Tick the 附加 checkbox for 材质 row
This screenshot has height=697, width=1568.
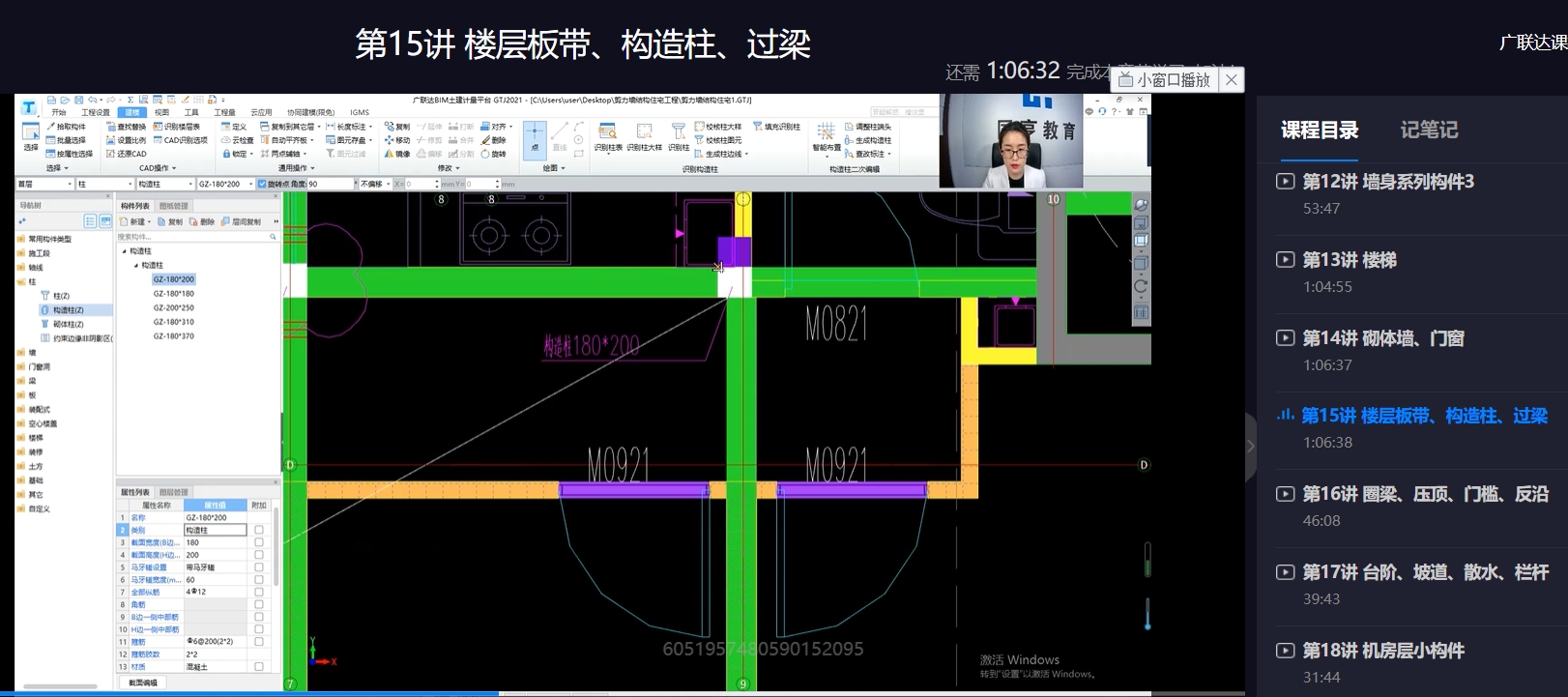point(259,667)
